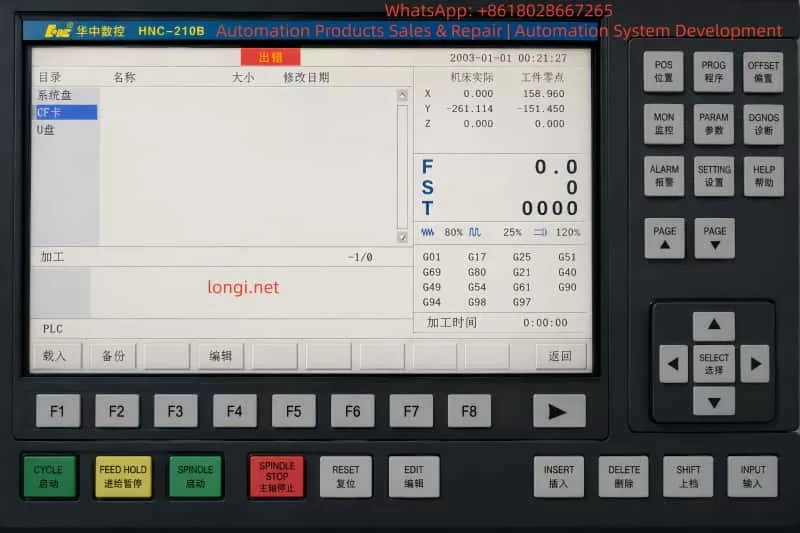Open the DGNOS 诊断 diagnostics key
The width and height of the screenshot is (800, 533).
pos(763,124)
